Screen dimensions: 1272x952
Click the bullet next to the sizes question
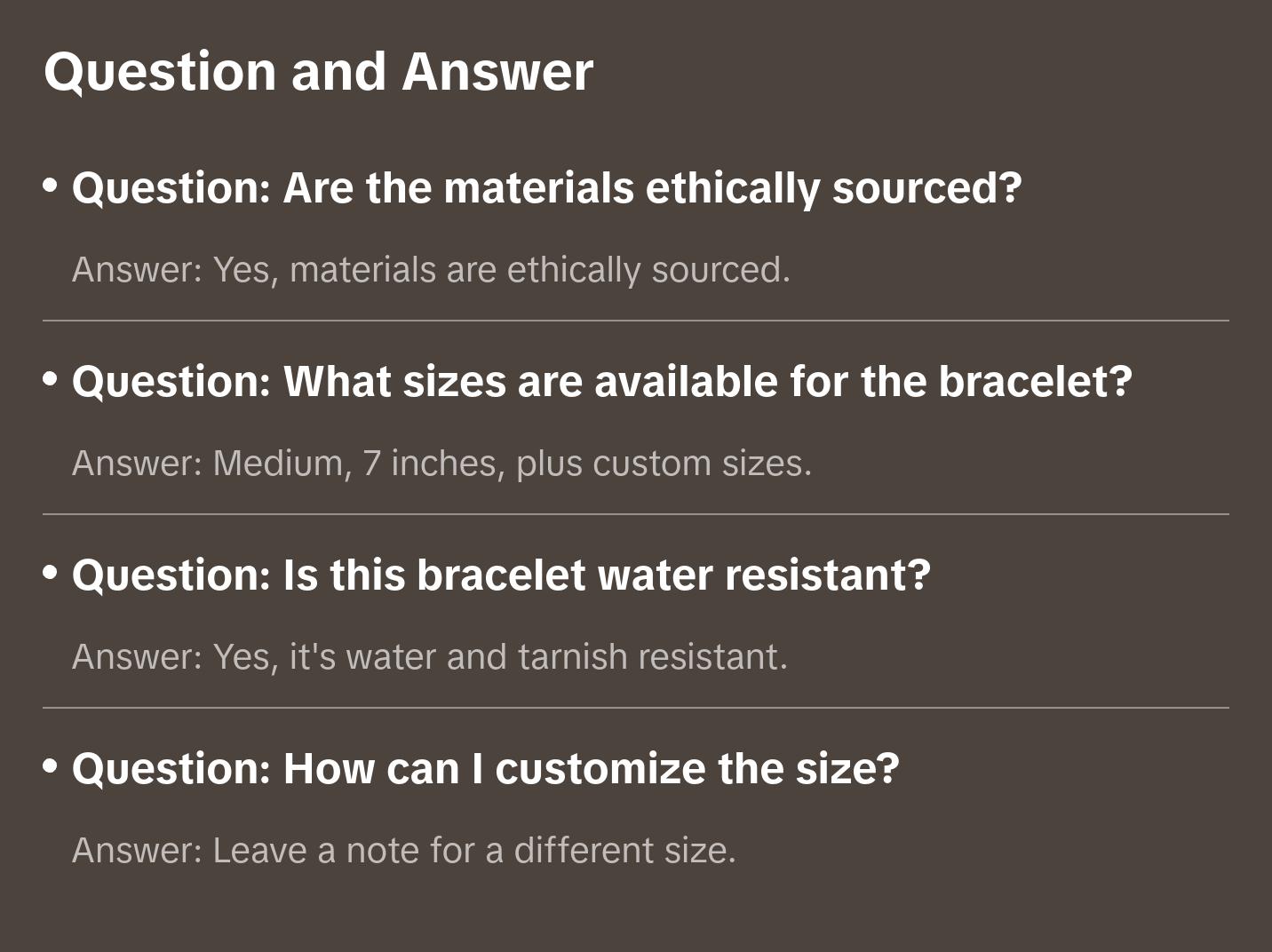pyautogui.click(x=51, y=379)
